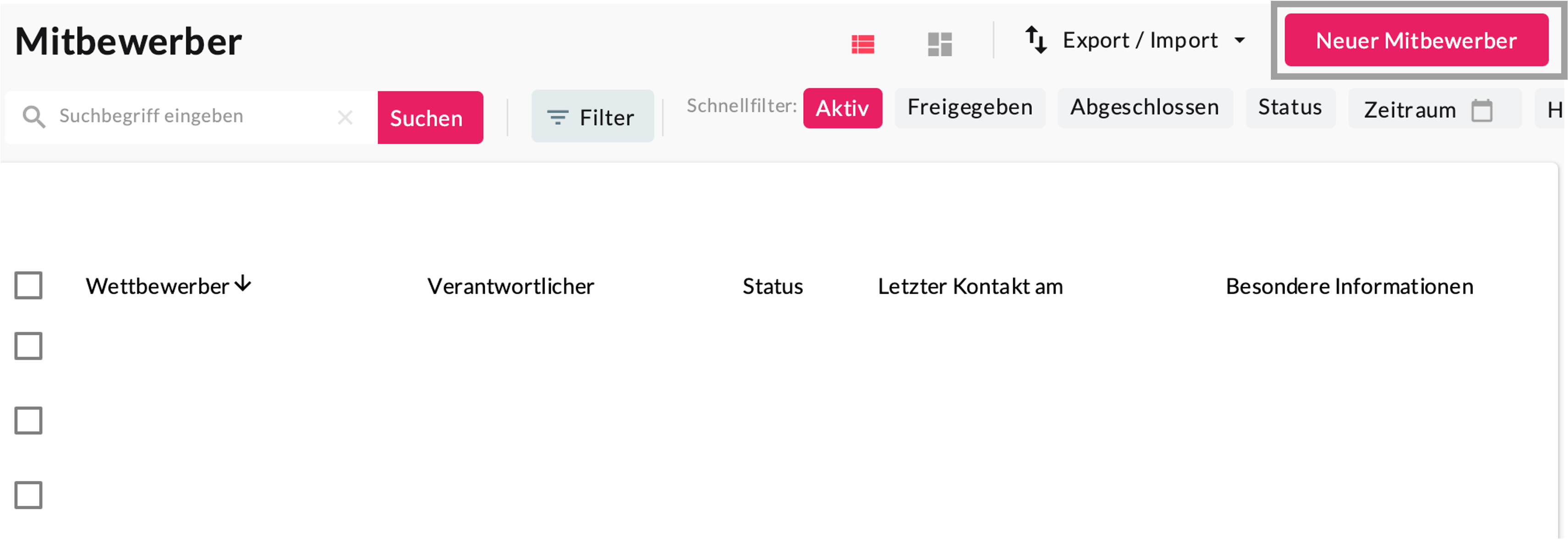The width and height of the screenshot is (1568, 540).
Task: Click the filter lines icon
Action: (x=557, y=117)
